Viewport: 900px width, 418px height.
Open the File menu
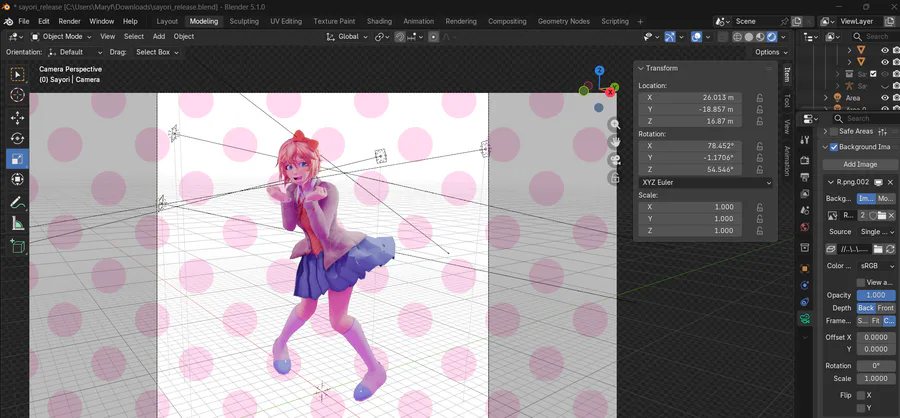[x=24, y=21]
